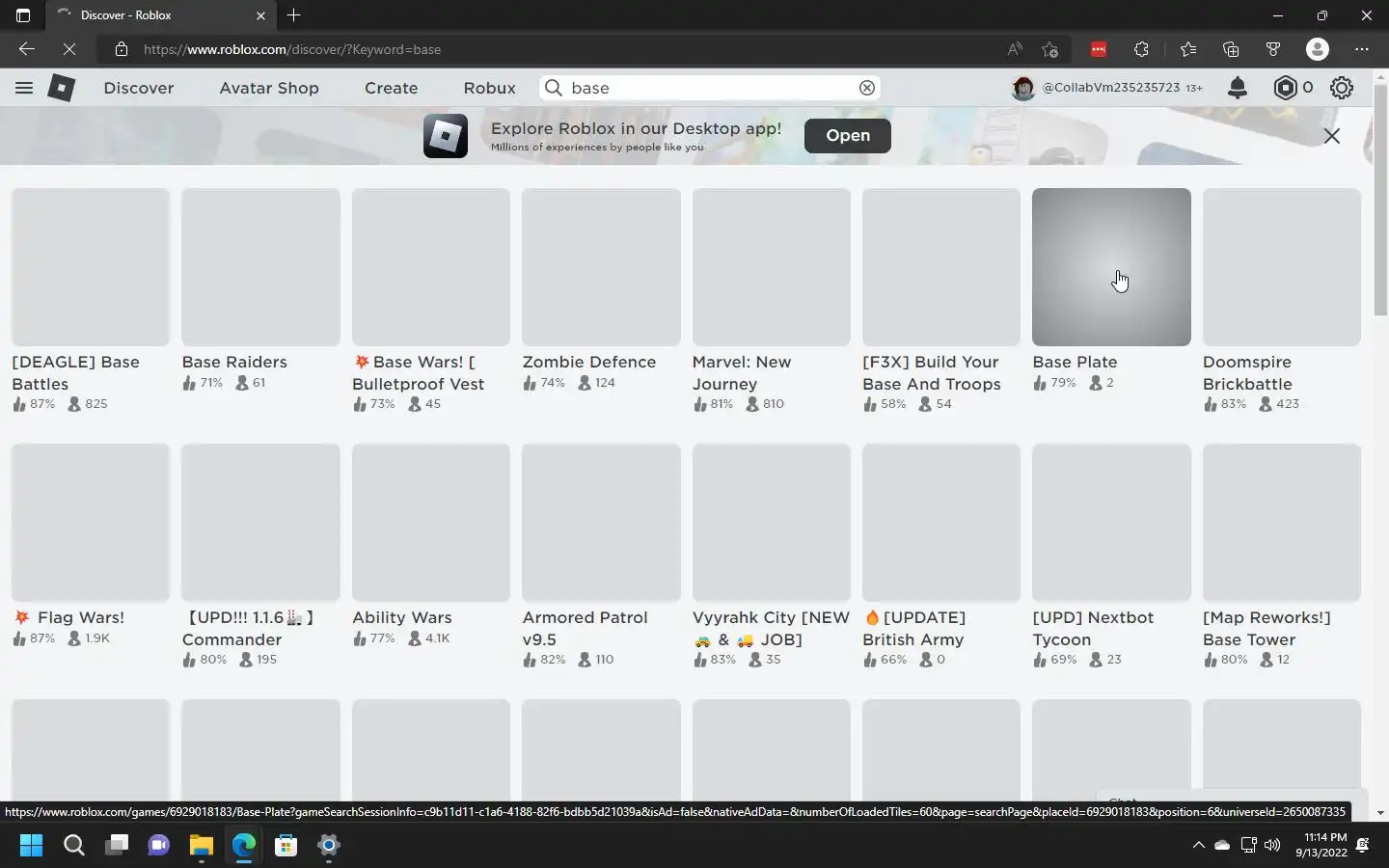Click the red extension icon in toolbar
This screenshot has width=1389, height=868.
pyautogui.click(x=1099, y=49)
